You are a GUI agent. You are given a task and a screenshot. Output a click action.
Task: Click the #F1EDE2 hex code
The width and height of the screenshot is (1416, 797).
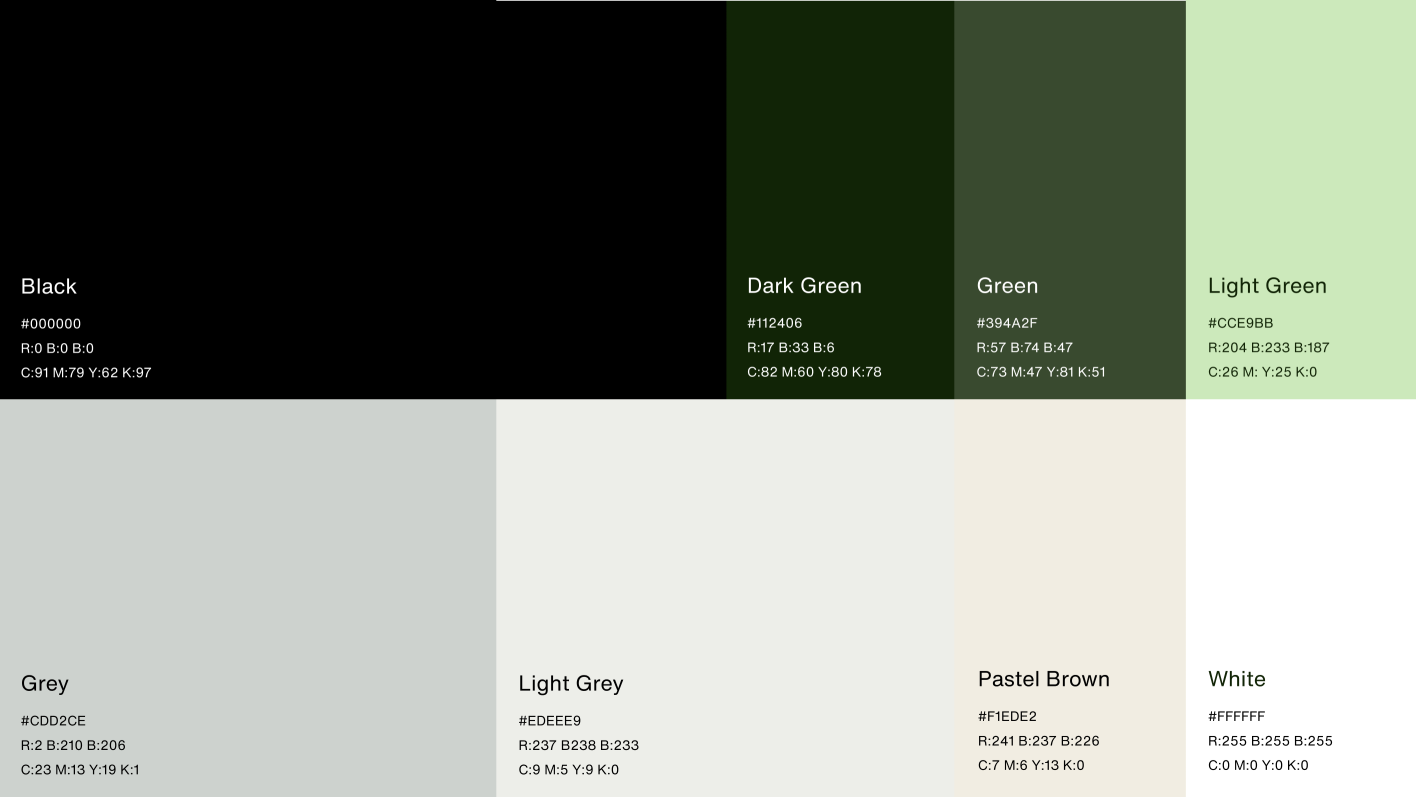click(1007, 716)
